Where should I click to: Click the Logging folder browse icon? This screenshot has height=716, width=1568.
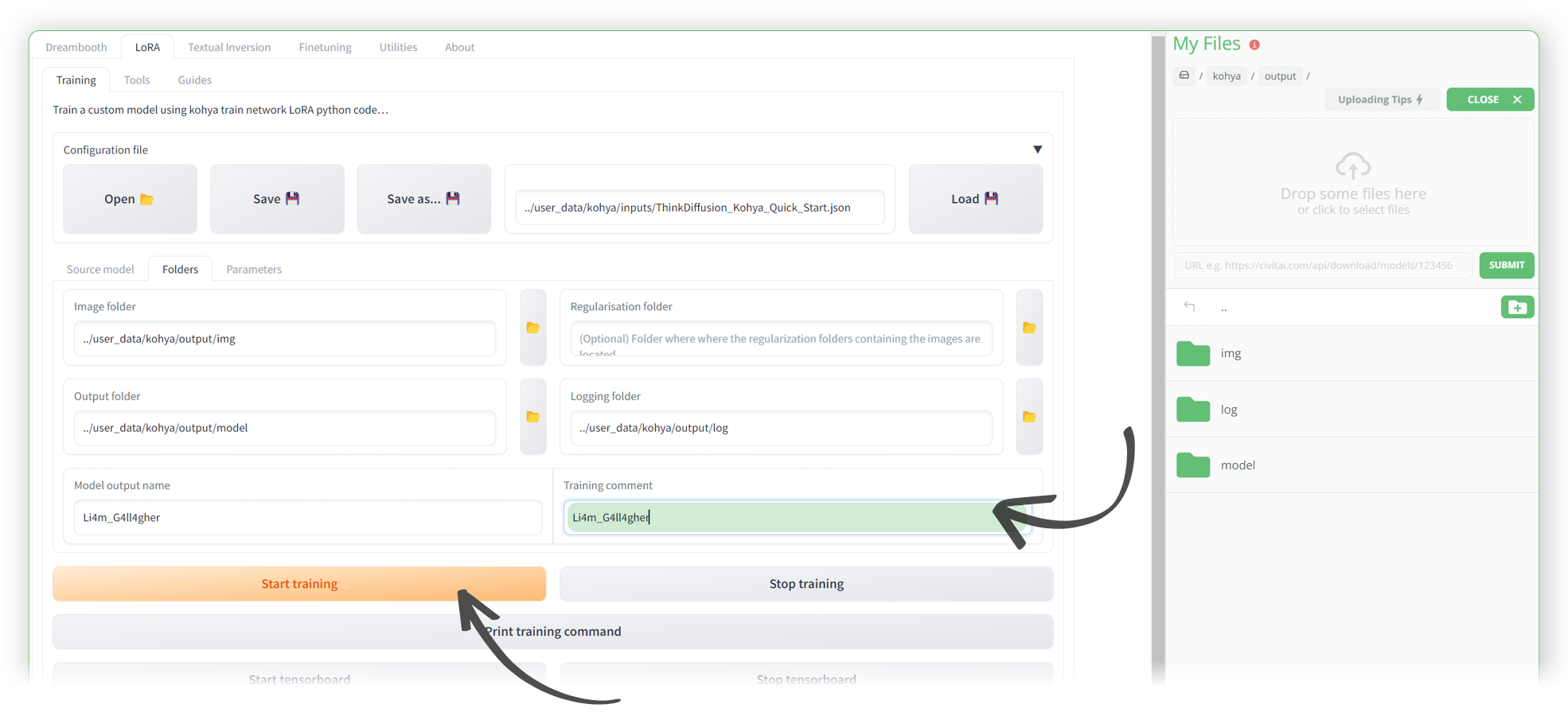1029,417
